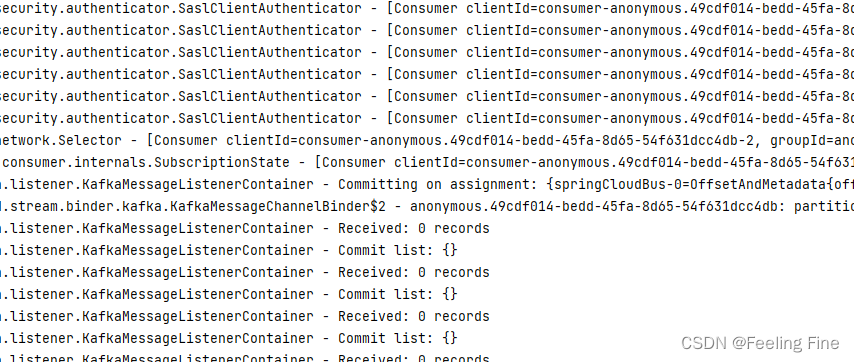This screenshot has height=362, width=854.
Task: Select the second "Commit list: {}" message
Action: click(x=398, y=294)
